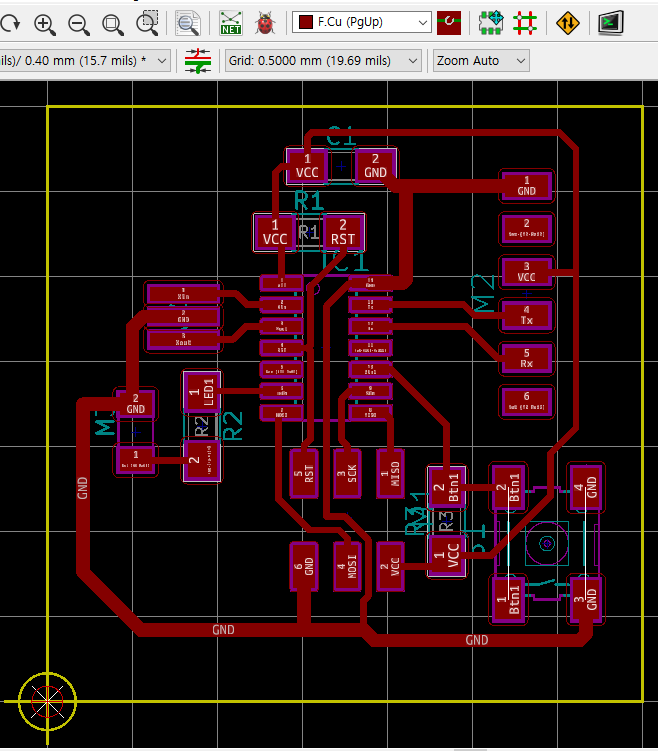The width and height of the screenshot is (658, 751).
Task: Click the R1 reference label text
Action: (309, 201)
